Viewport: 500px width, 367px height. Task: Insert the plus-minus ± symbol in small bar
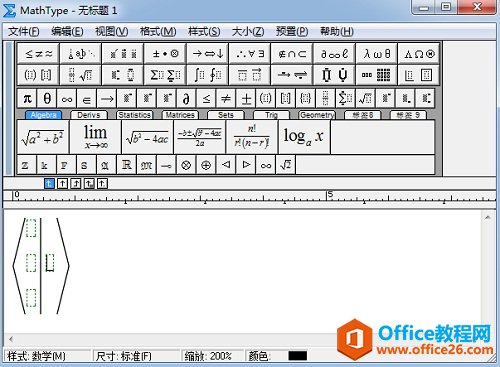point(246,98)
